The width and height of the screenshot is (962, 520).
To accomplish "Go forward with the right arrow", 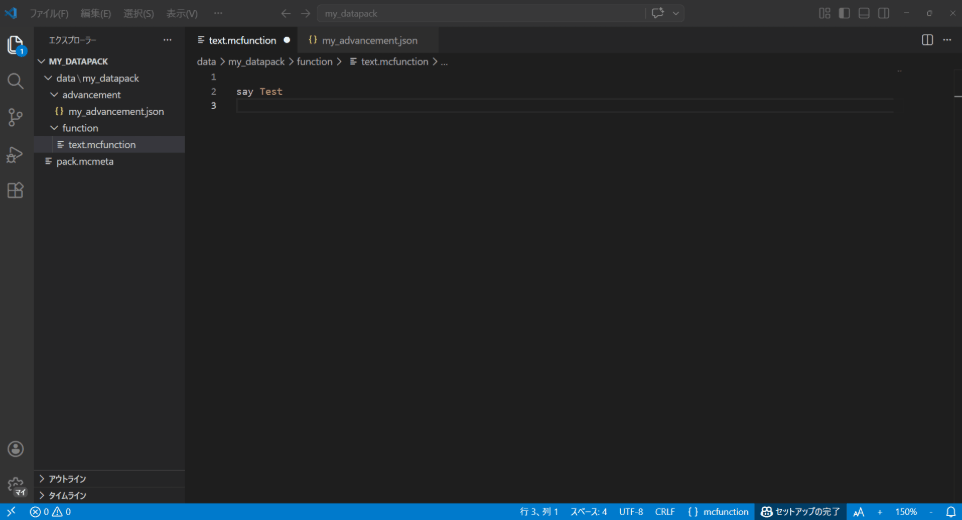I will [306, 13].
